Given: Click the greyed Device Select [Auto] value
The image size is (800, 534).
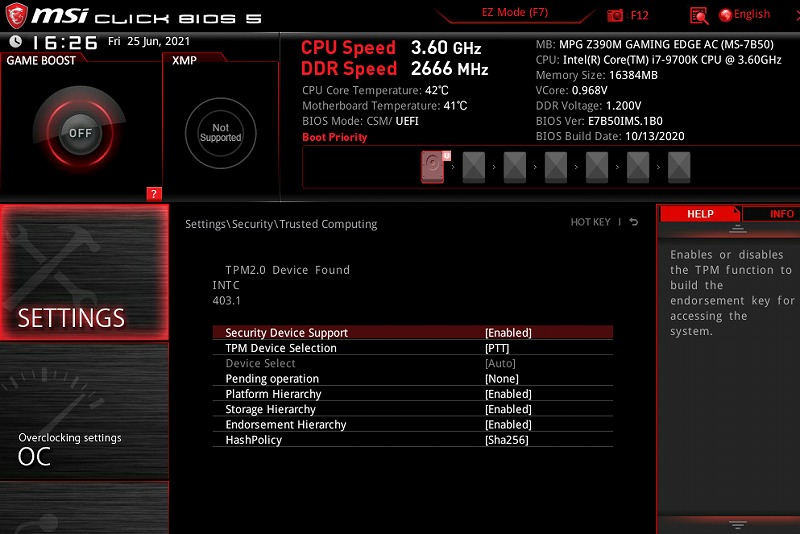Looking at the screenshot, I should click(500, 364).
